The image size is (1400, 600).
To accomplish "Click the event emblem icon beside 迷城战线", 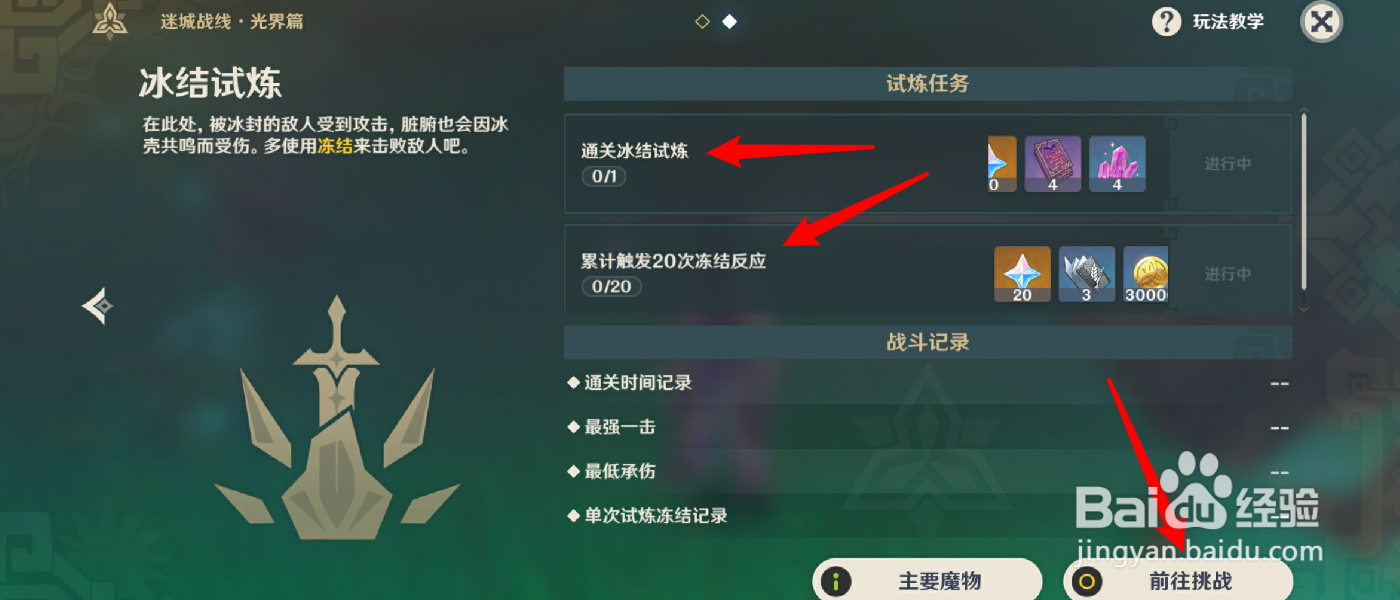I will (110, 20).
